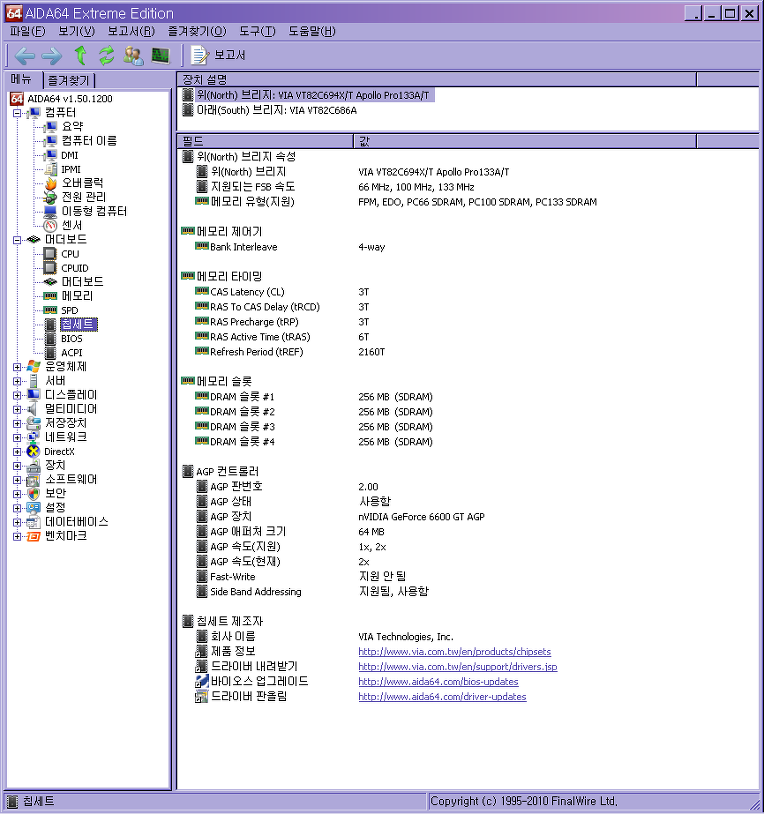Click the green Up level arrow
The height and width of the screenshot is (814, 764).
tap(80, 55)
